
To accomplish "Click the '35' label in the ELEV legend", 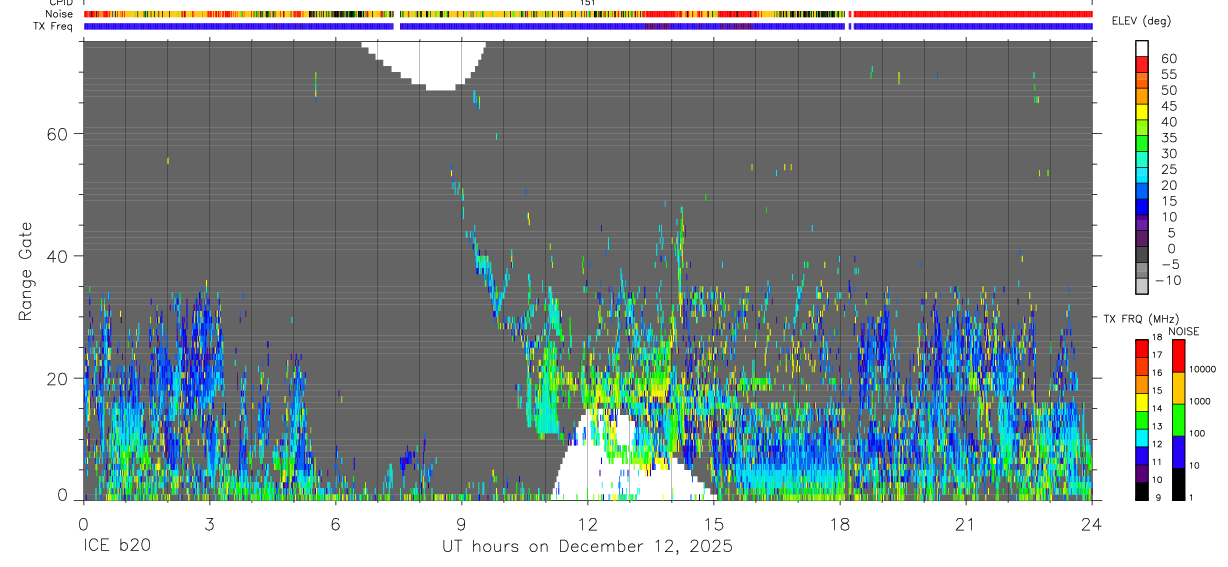I will pyautogui.click(x=1168, y=138).
